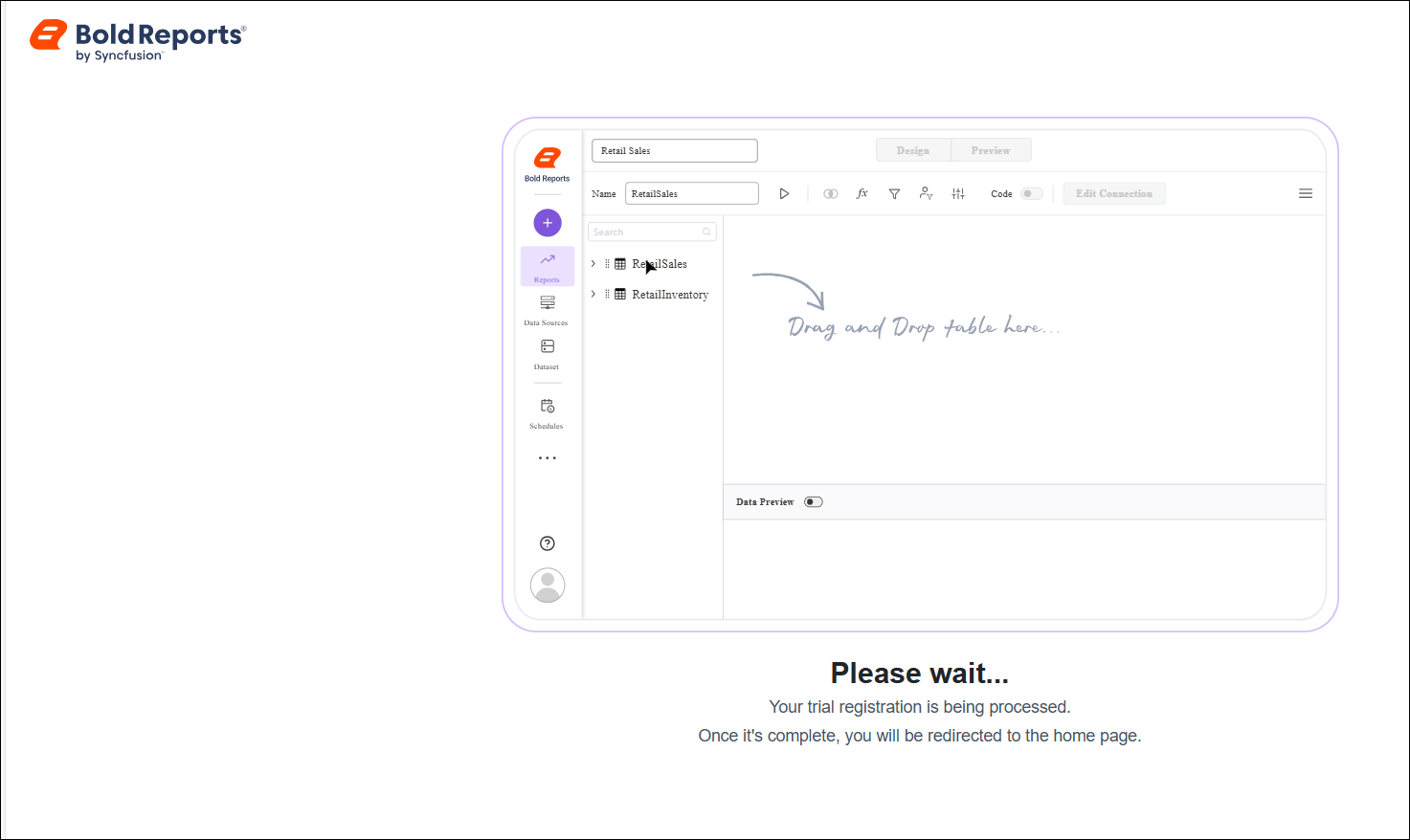Click the Edit Connection button
The width and height of the screenshot is (1410, 840).
click(x=1114, y=193)
